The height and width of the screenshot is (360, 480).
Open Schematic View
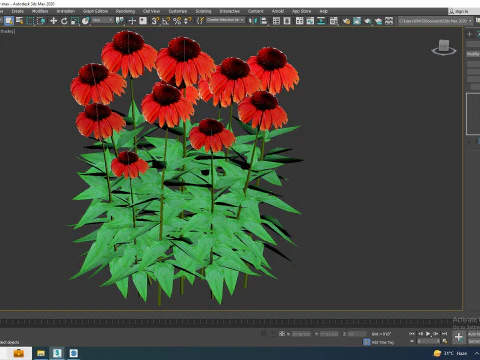[321, 21]
